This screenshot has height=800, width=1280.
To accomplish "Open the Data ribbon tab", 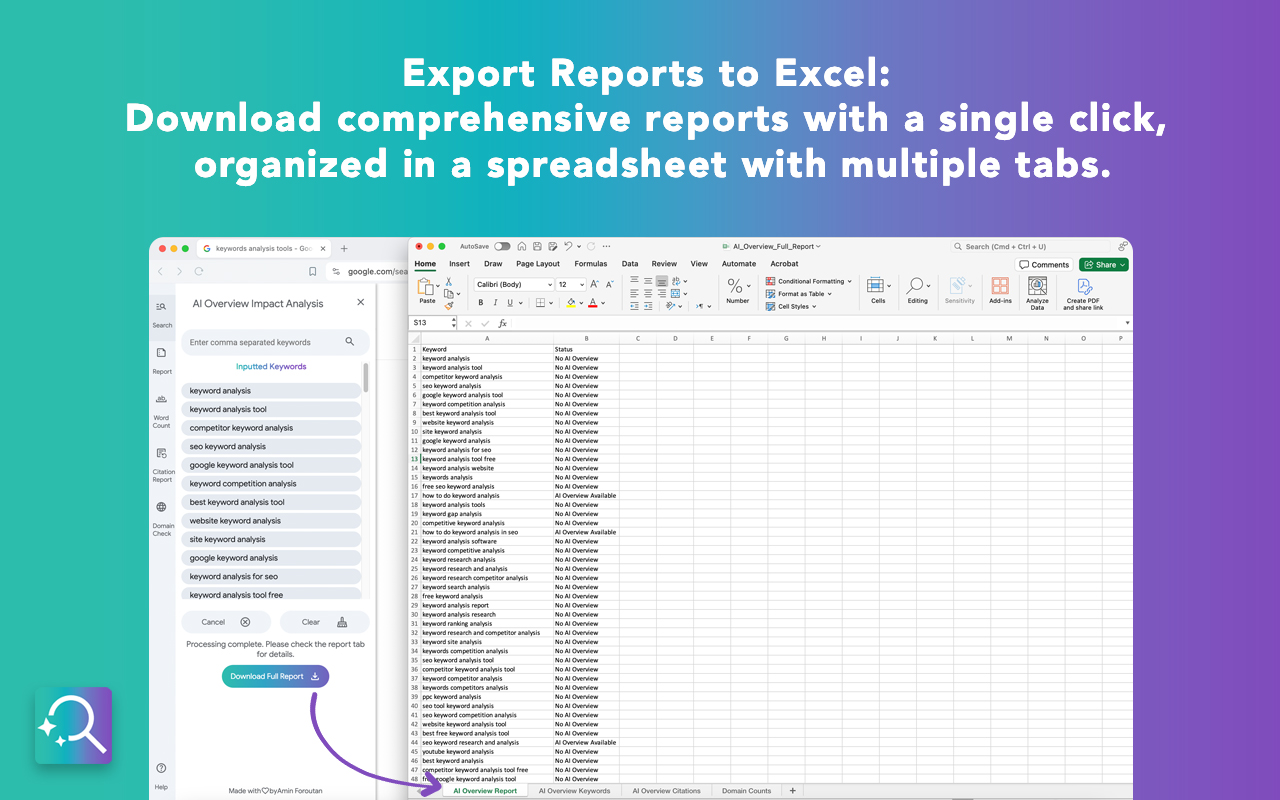I will [630, 264].
